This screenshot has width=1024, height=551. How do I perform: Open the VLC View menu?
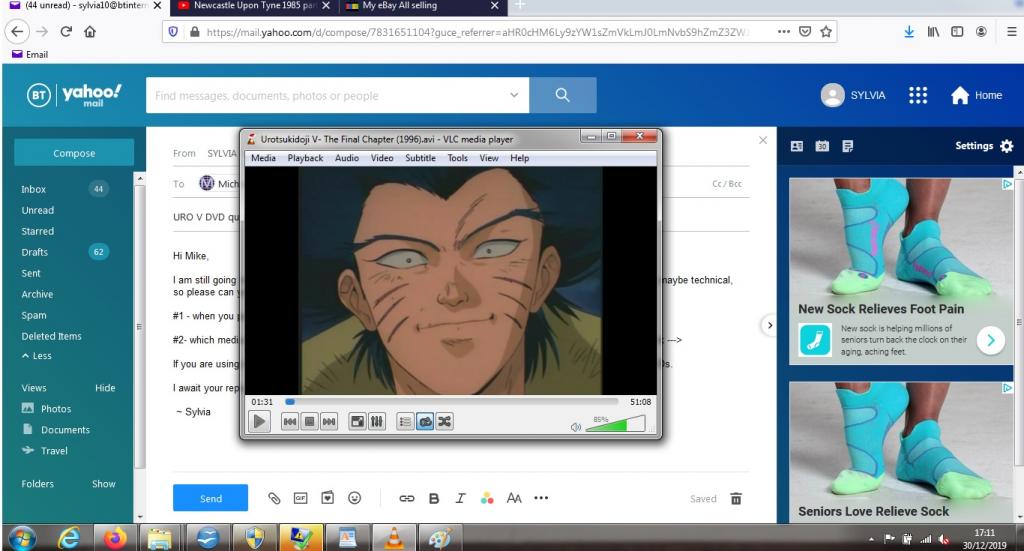coord(488,158)
